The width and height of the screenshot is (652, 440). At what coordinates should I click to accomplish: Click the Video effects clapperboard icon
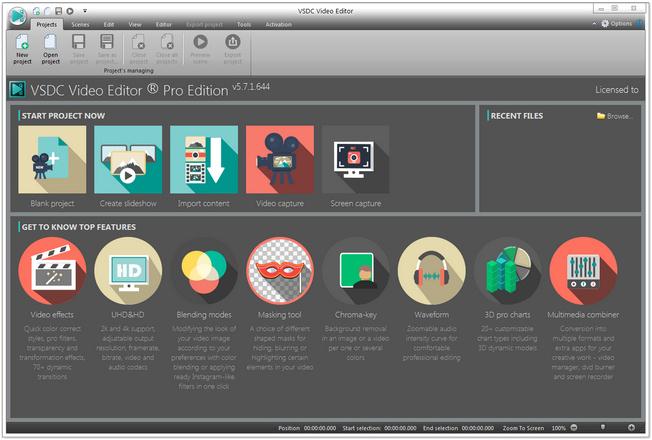[52, 271]
